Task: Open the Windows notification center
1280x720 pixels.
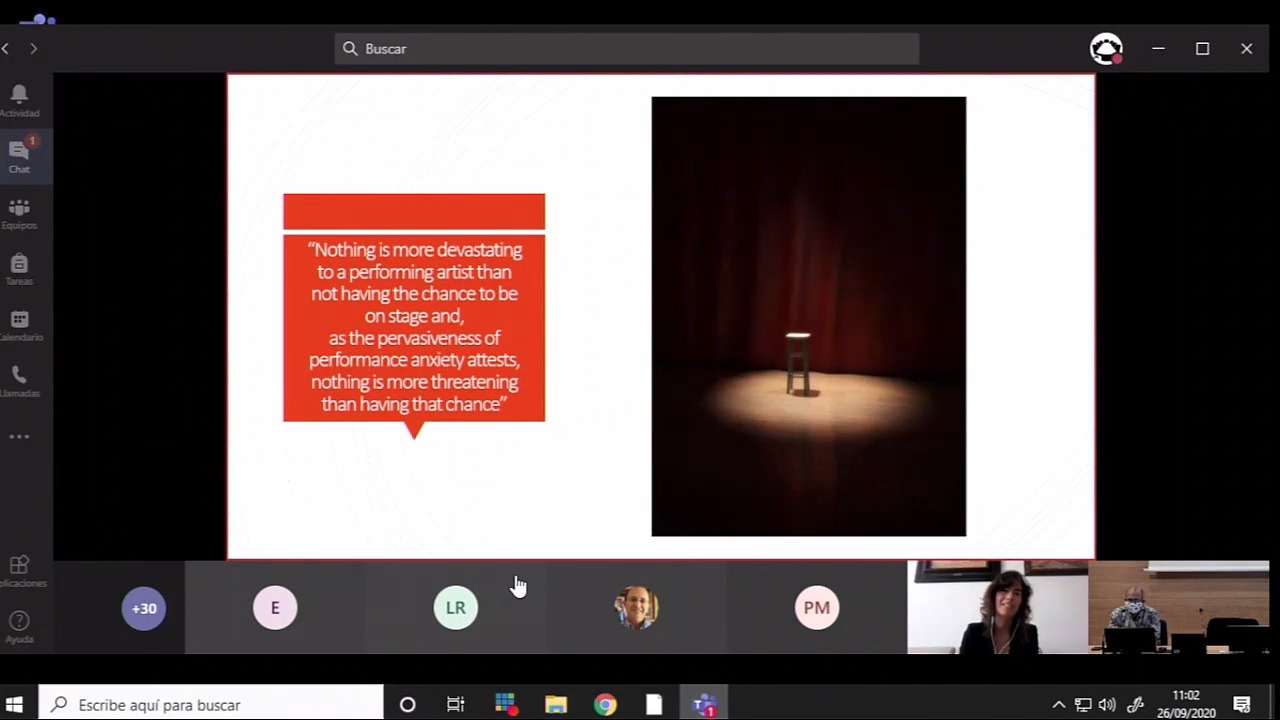Action: (x=1242, y=705)
